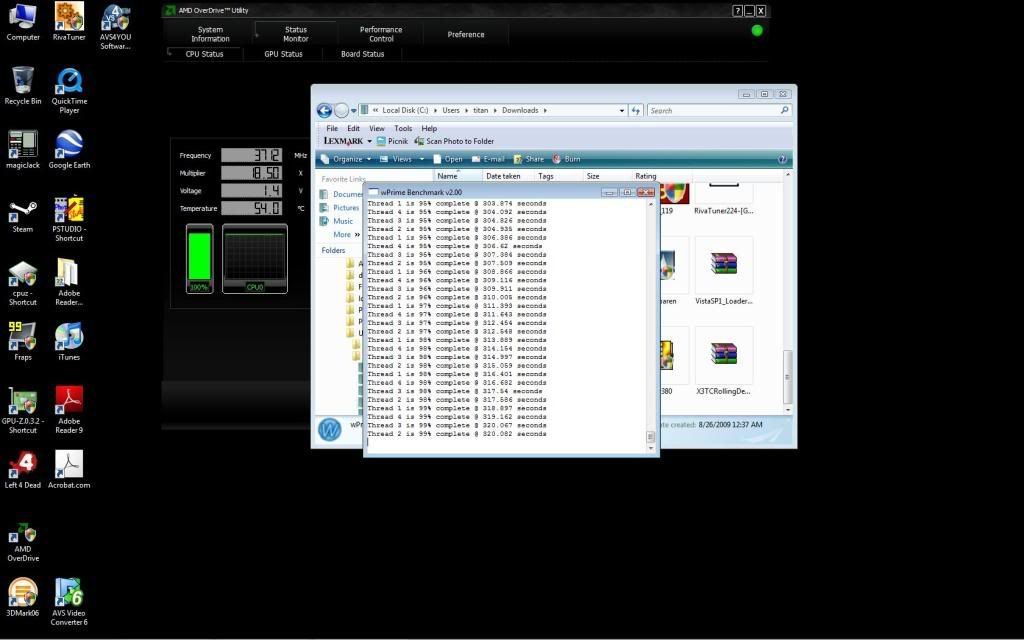This screenshot has height=640, width=1024.
Task: Launch 3DMark06 desktop icon
Action: pyautogui.click(x=23, y=598)
